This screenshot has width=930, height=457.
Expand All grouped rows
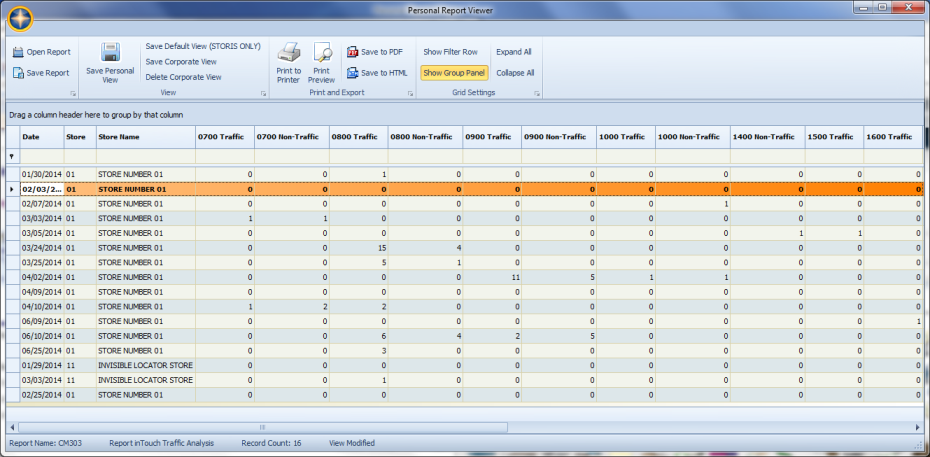514,52
